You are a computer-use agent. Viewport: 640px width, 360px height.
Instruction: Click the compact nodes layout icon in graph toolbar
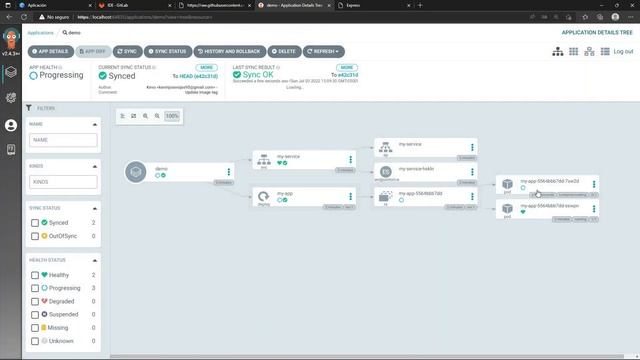click(122, 116)
